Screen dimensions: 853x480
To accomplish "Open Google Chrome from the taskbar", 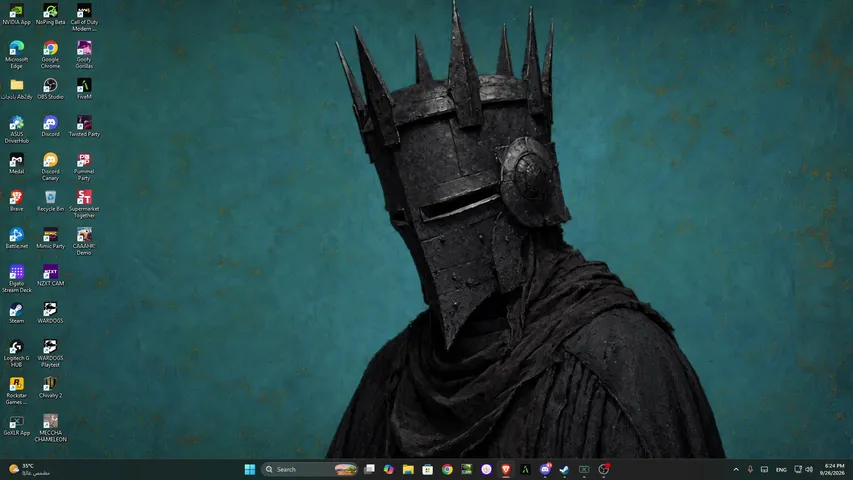I will [x=447, y=469].
